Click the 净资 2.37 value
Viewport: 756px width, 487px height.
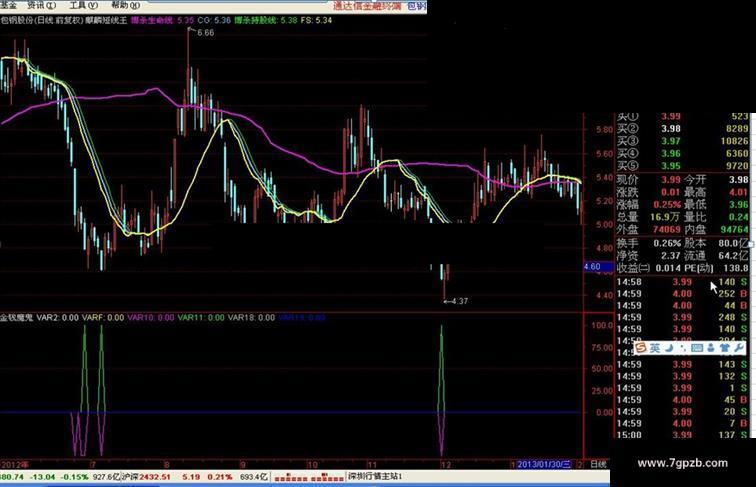[671, 256]
